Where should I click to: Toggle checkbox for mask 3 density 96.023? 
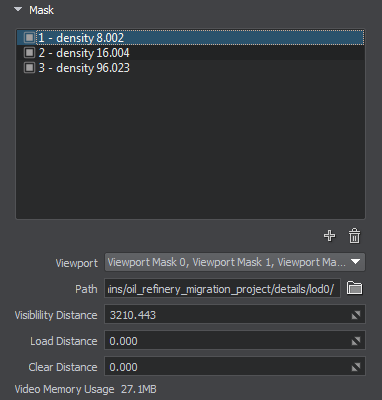tap(29, 68)
